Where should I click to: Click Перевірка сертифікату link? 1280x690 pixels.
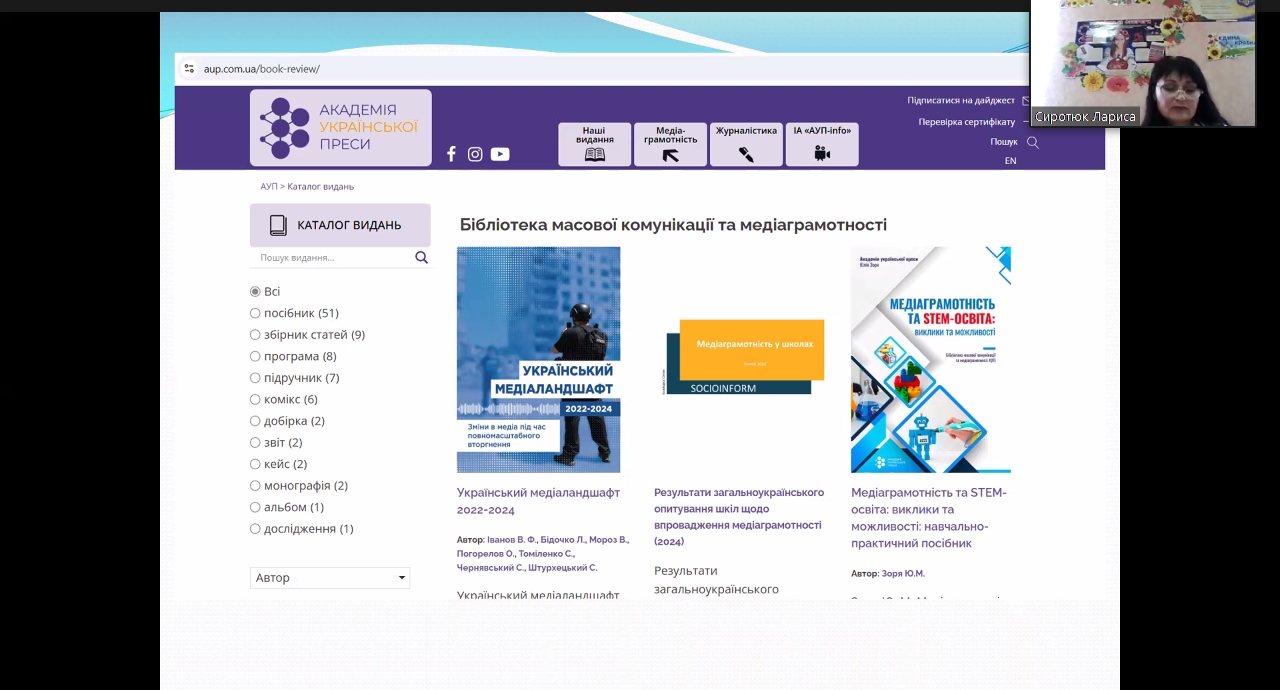[967, 122]
